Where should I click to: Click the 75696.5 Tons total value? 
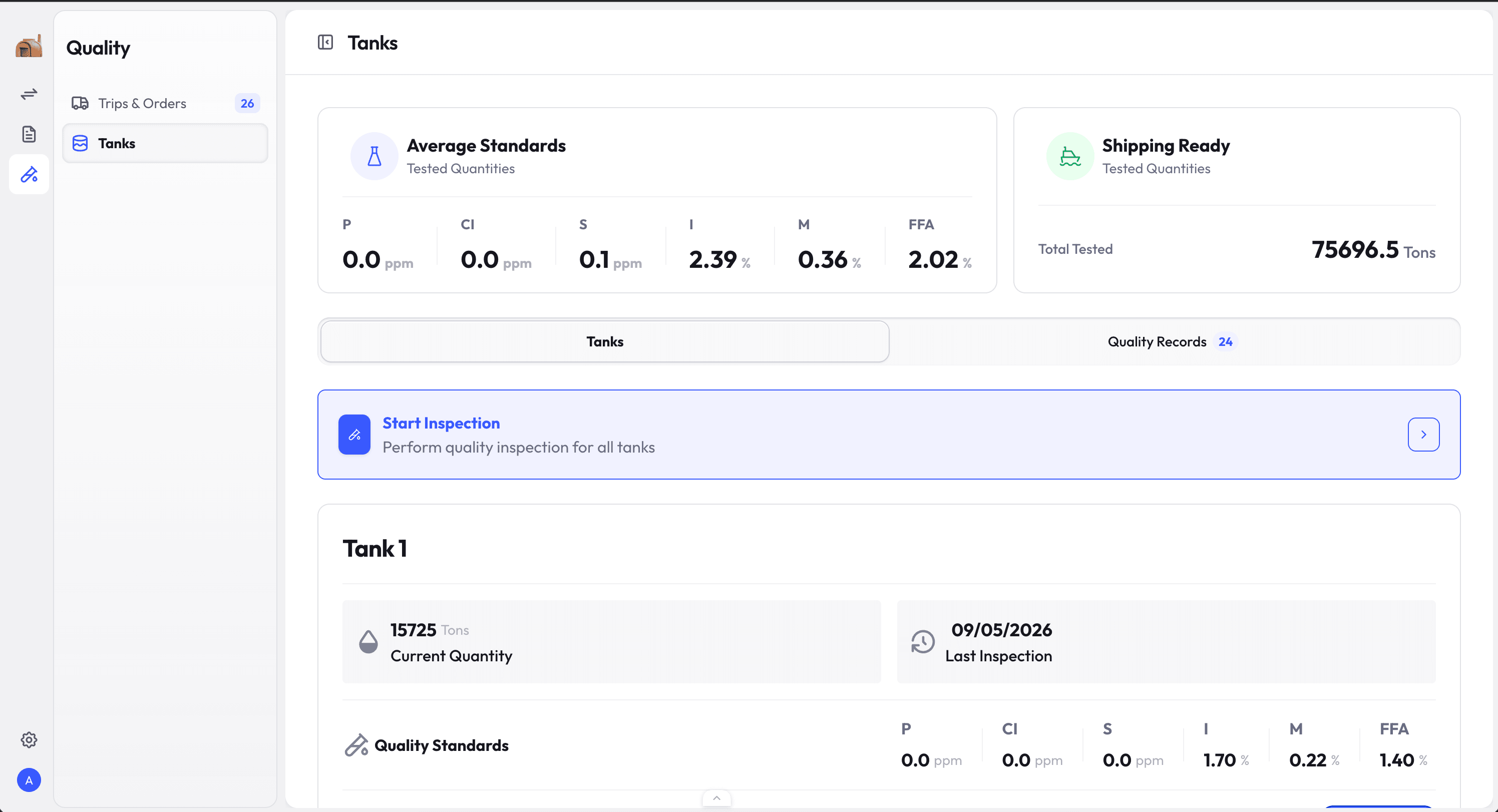point(1373,250)
